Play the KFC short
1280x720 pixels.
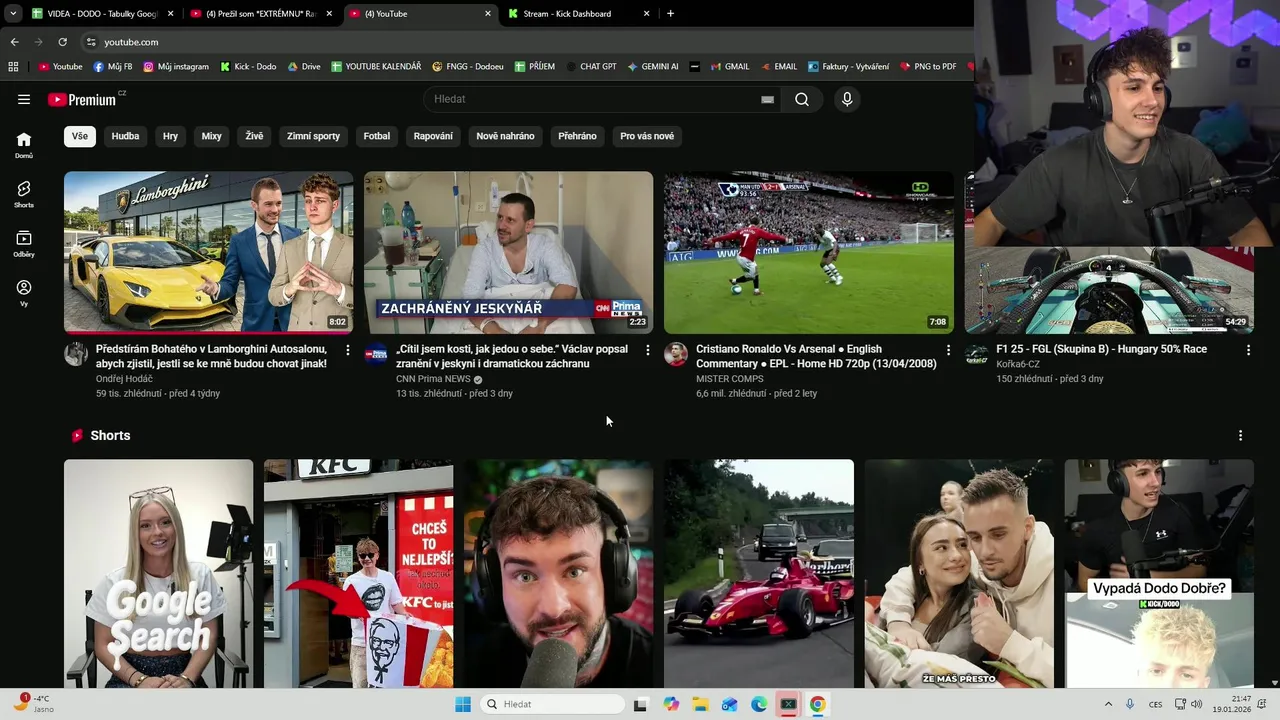pos(358,573)
